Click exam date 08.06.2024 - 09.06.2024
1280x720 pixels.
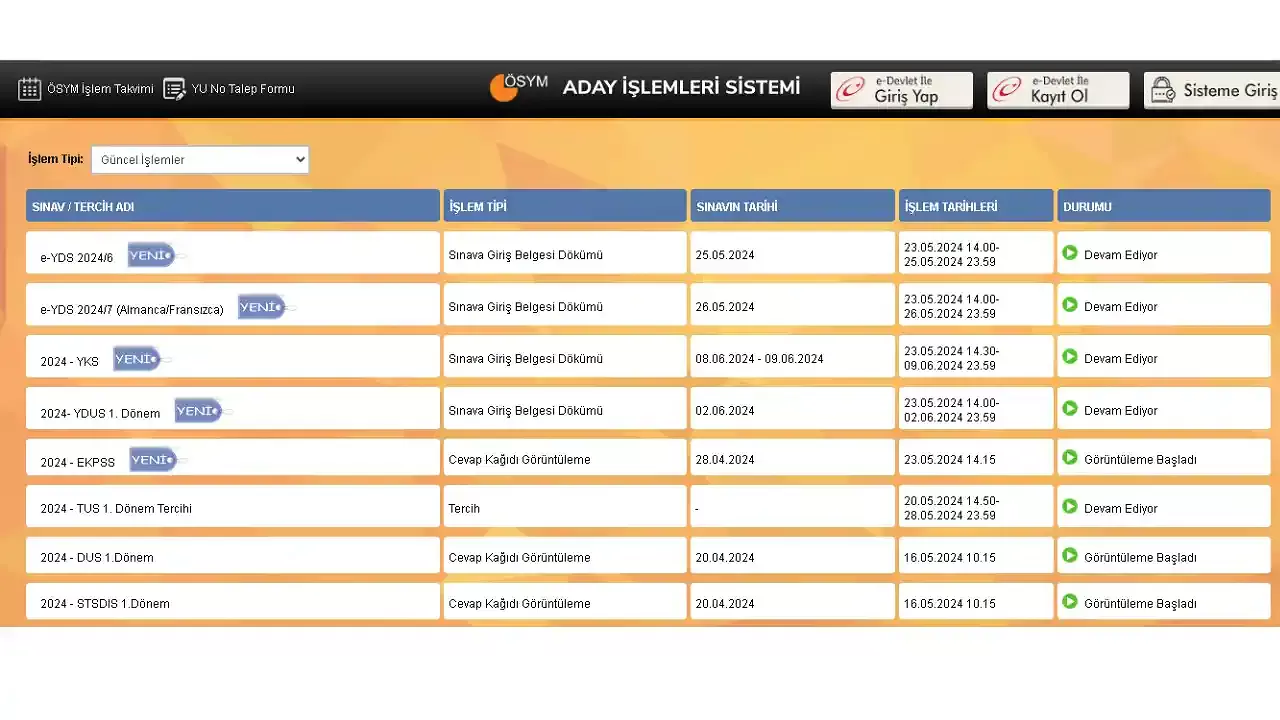tap(760, 359)
